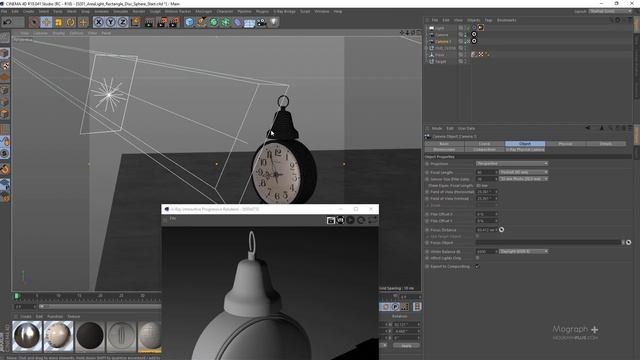Viewport: 640px width, 360px height.
Task: Toggle the X axis lock
Action: point(98,22)
